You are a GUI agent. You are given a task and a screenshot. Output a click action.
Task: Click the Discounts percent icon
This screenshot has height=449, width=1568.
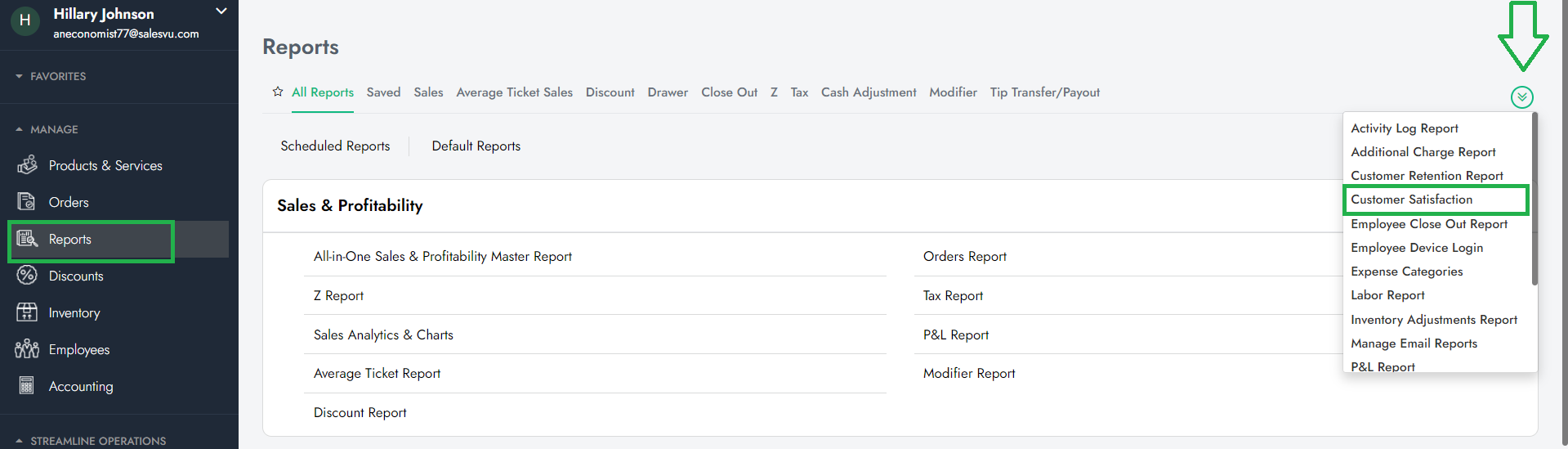tap(27, 276)
